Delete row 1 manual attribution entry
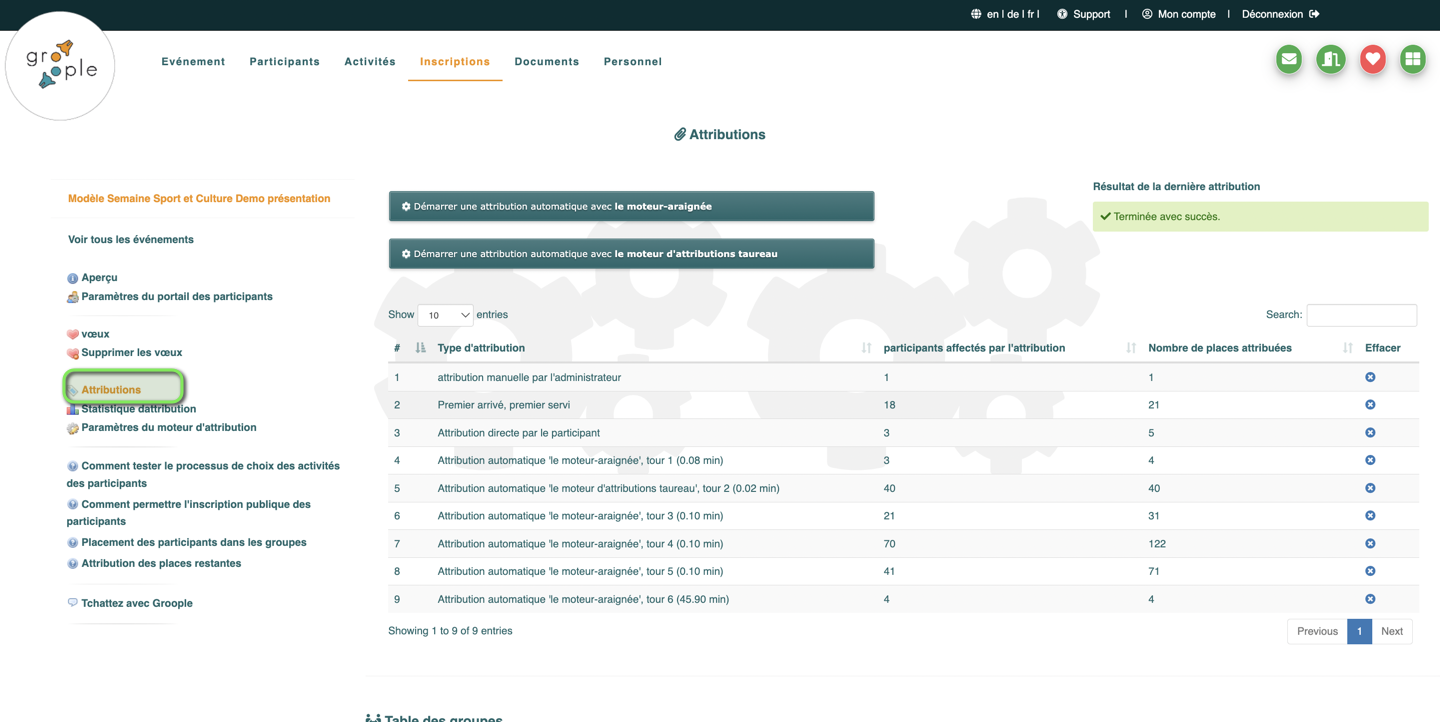 (1370, 377)
